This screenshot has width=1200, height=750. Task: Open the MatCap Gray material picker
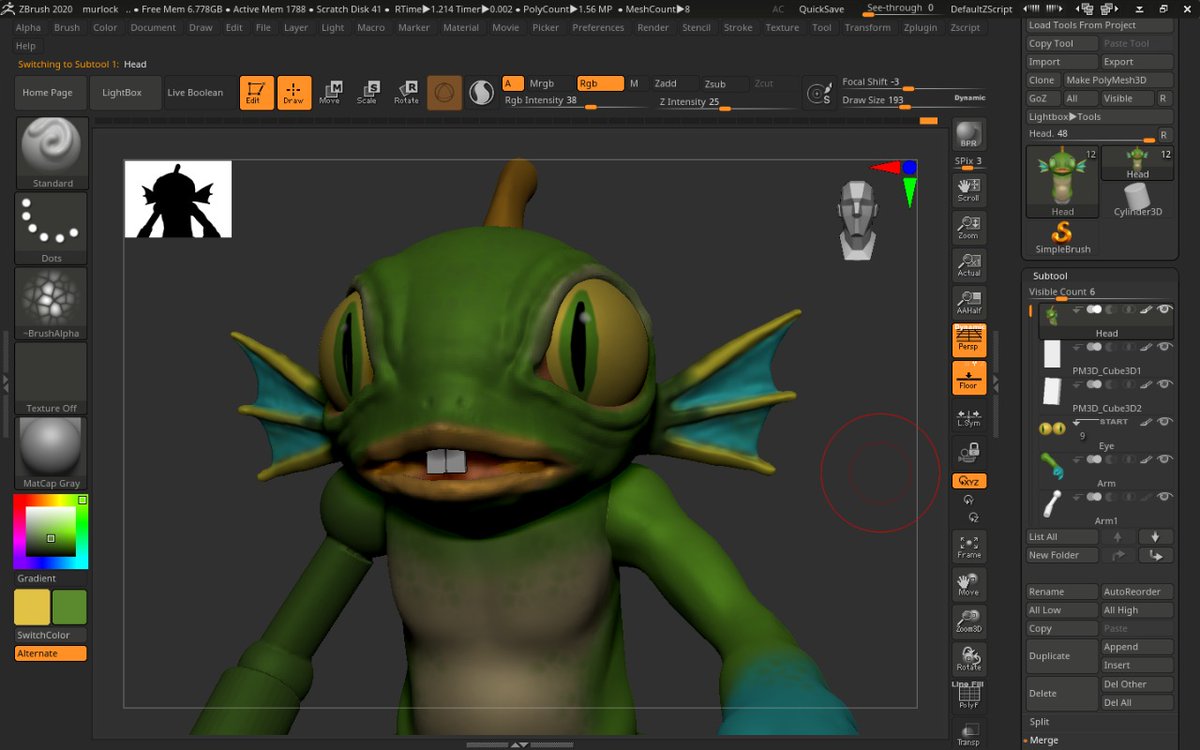coord(51,453)
